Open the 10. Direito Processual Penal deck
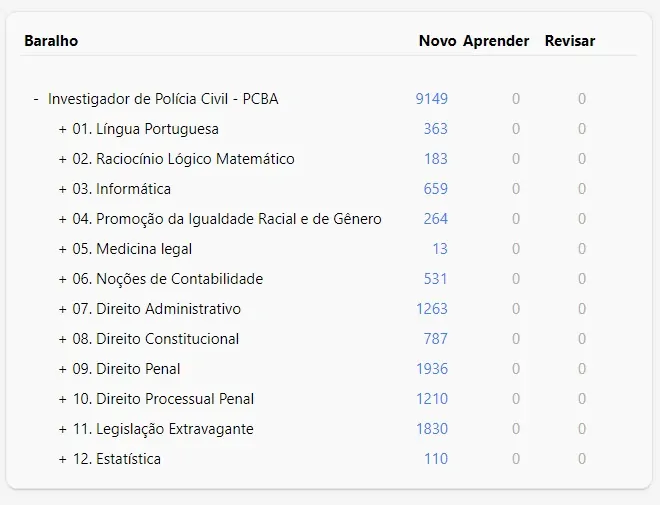This screenshot has width=660, height=505. 163,399
